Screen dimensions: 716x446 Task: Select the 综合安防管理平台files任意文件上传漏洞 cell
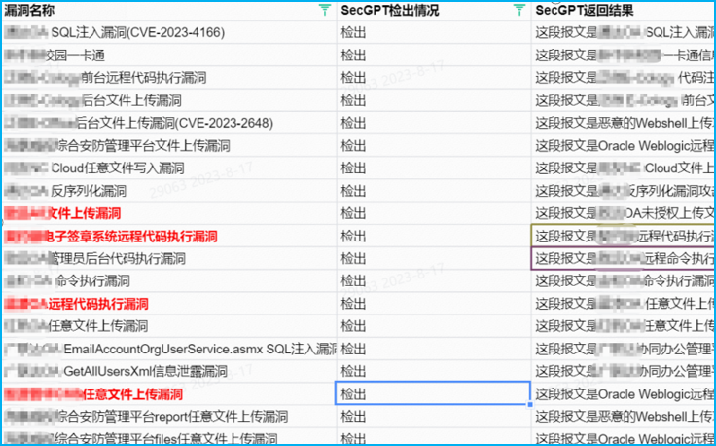click(x=169, y=436)
